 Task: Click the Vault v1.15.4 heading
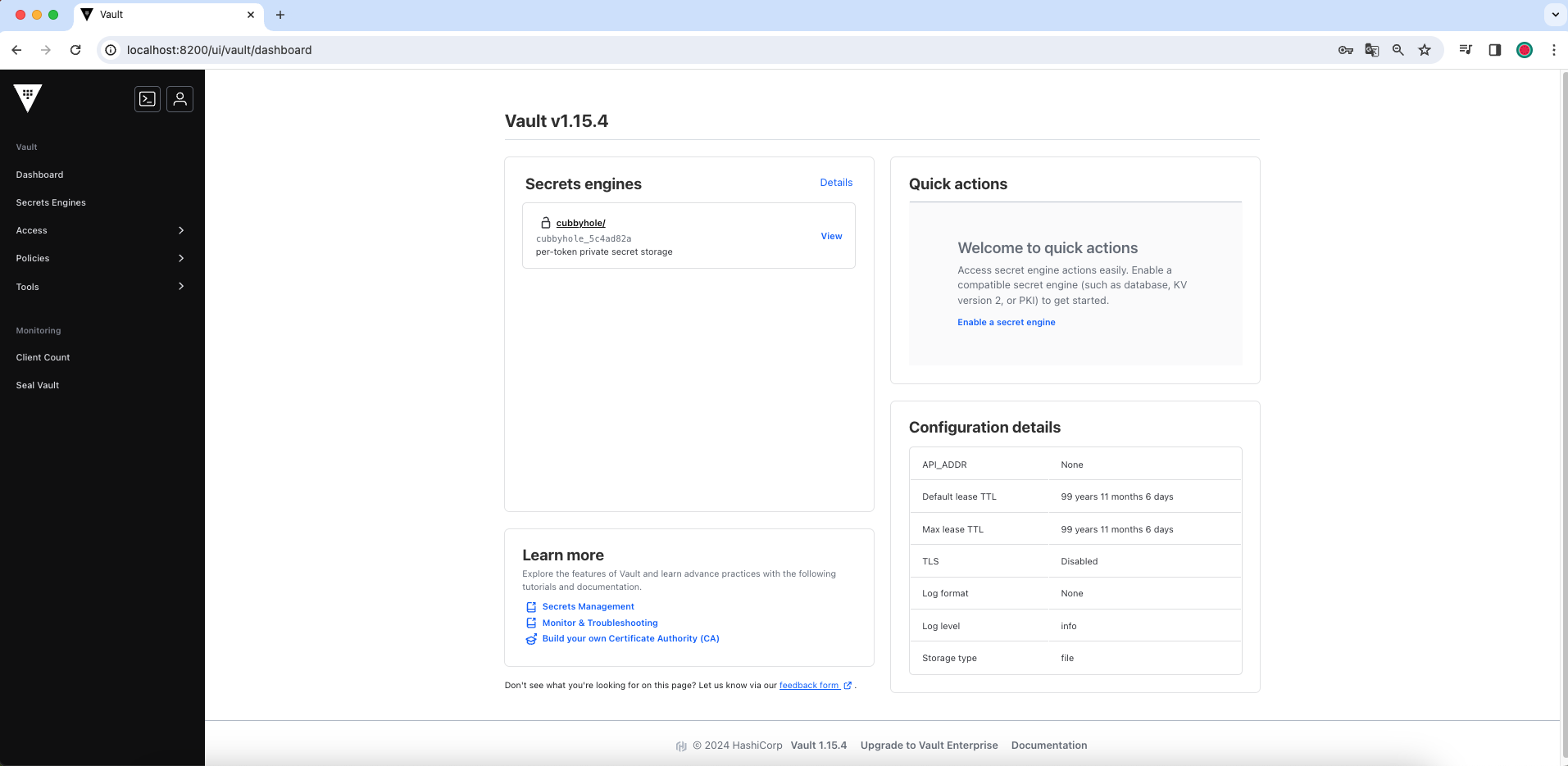[557, 121]
